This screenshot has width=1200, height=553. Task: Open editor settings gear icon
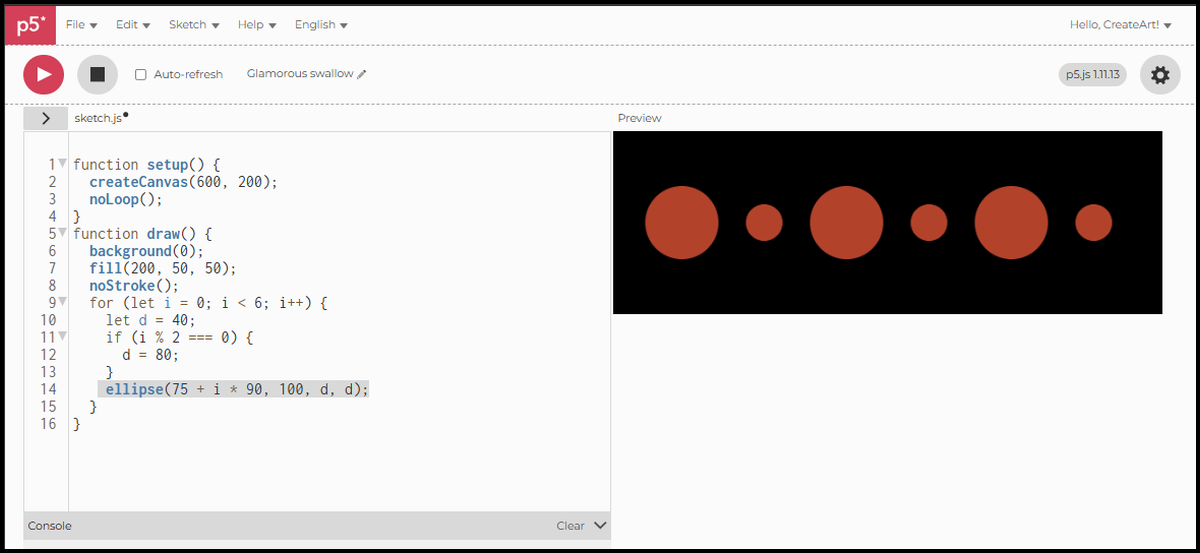tap(1160, 75)
